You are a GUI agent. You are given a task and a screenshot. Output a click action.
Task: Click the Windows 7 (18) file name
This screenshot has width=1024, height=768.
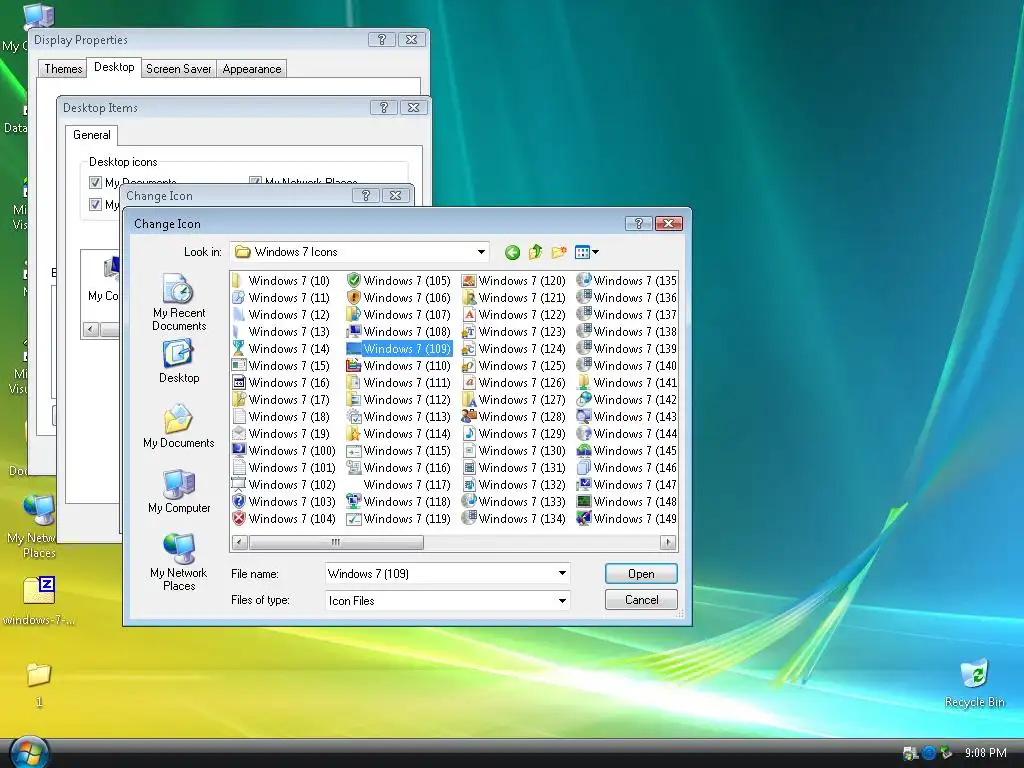(289, 417)
